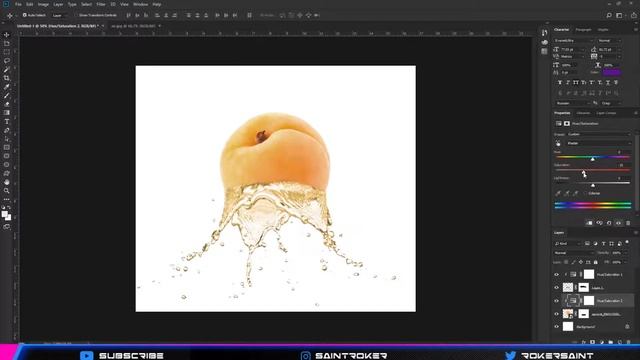Delete adjustment using Properties trash icon
This screenshot has width=640, height=360.
[628, 223]
